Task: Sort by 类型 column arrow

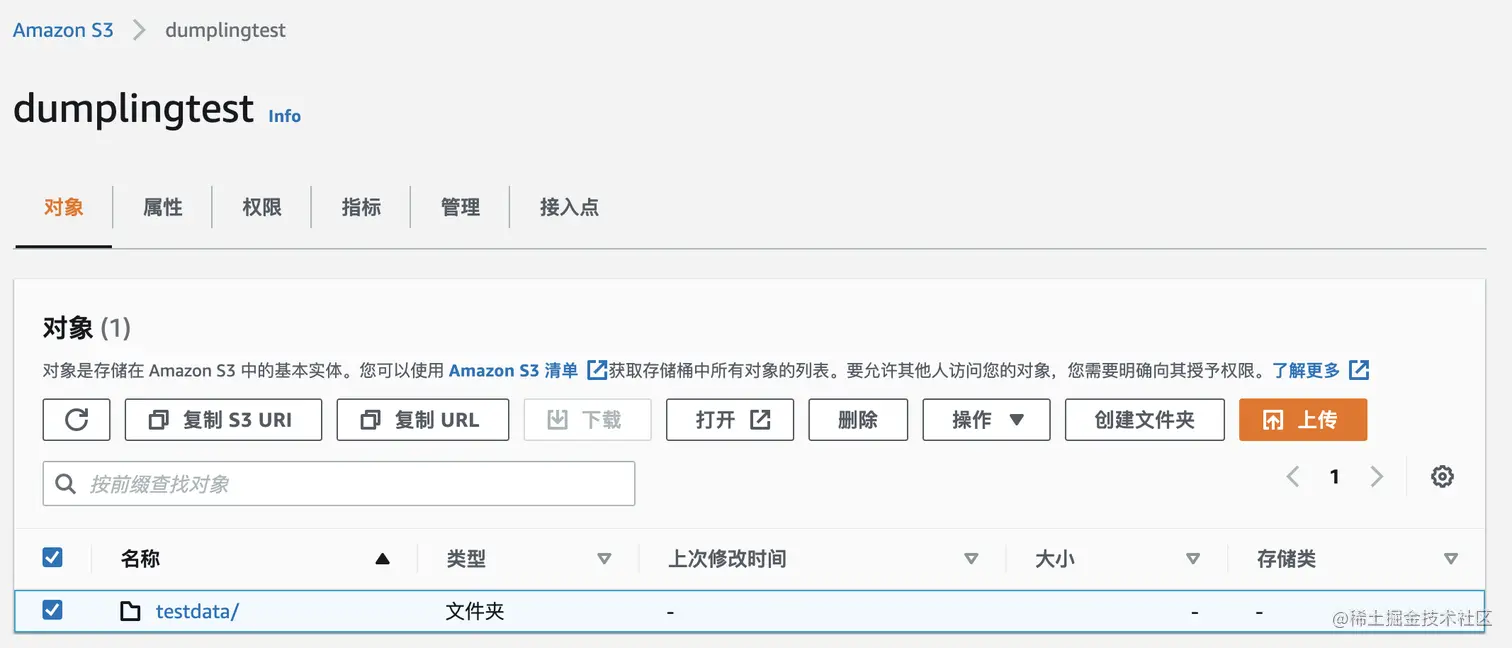Action: tap(604, 559)
